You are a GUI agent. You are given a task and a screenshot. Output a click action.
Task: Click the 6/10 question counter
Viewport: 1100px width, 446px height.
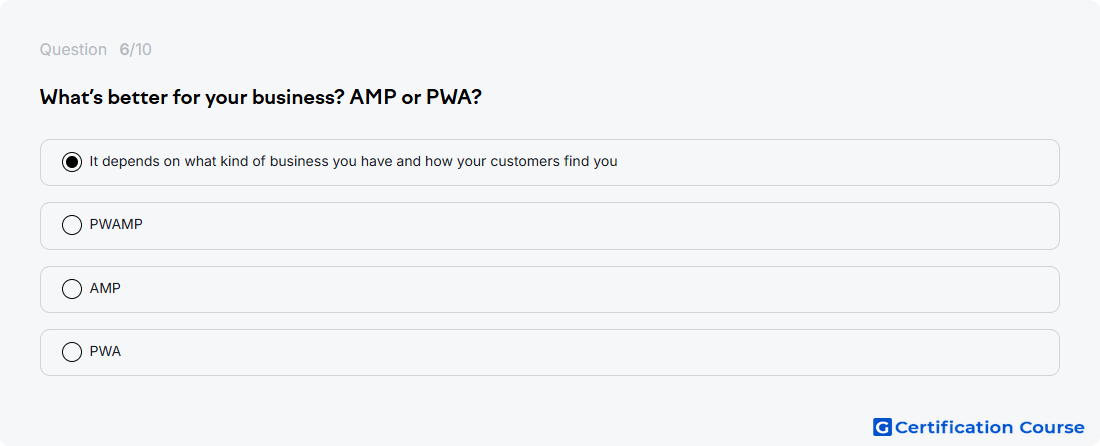[x=135, y=50]
